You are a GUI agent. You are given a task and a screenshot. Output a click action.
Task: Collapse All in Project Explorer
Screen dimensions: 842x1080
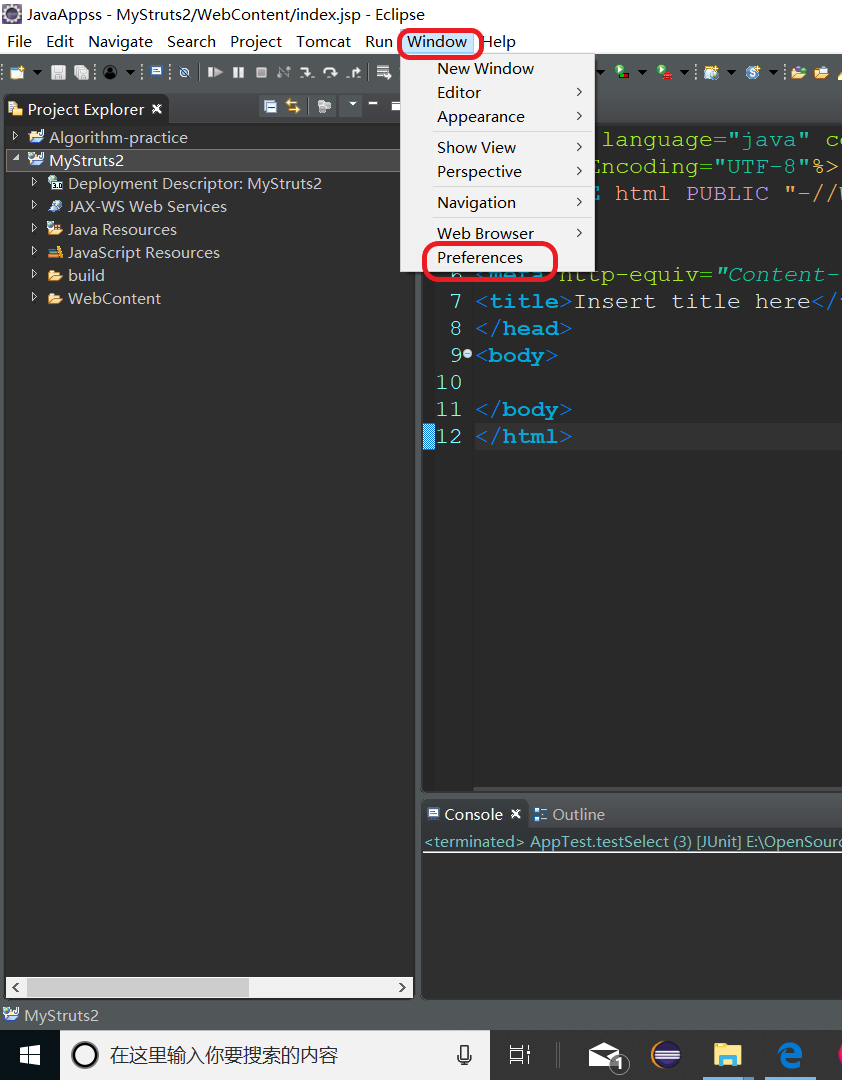[x=271, y=107]
